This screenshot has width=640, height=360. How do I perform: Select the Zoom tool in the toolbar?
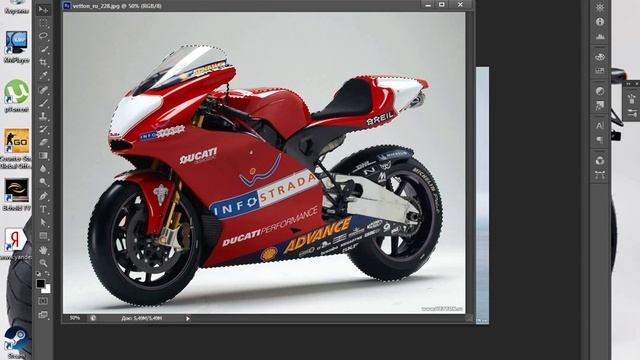43,263
